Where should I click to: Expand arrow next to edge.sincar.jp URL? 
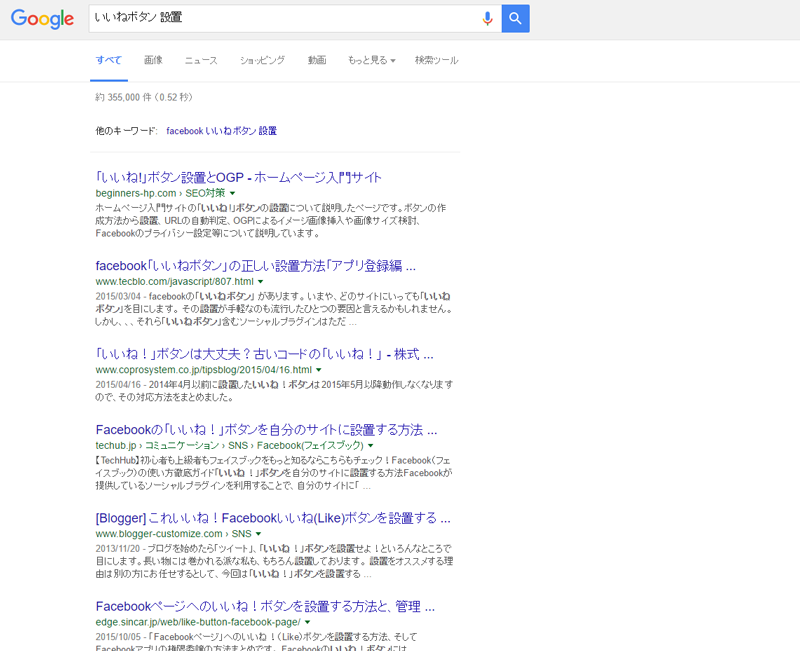(x=308, y=622)
